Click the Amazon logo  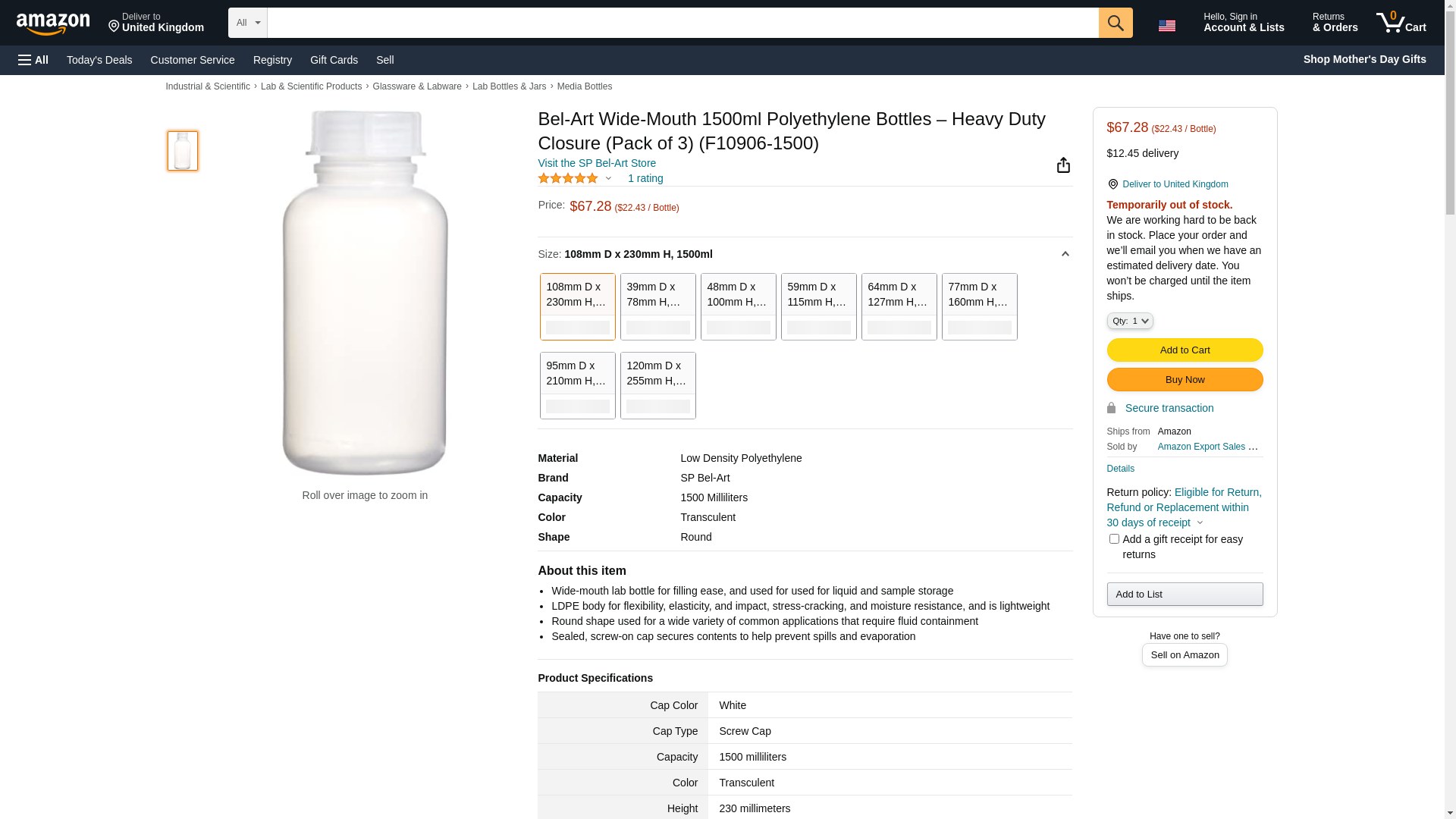click(53, 24)
